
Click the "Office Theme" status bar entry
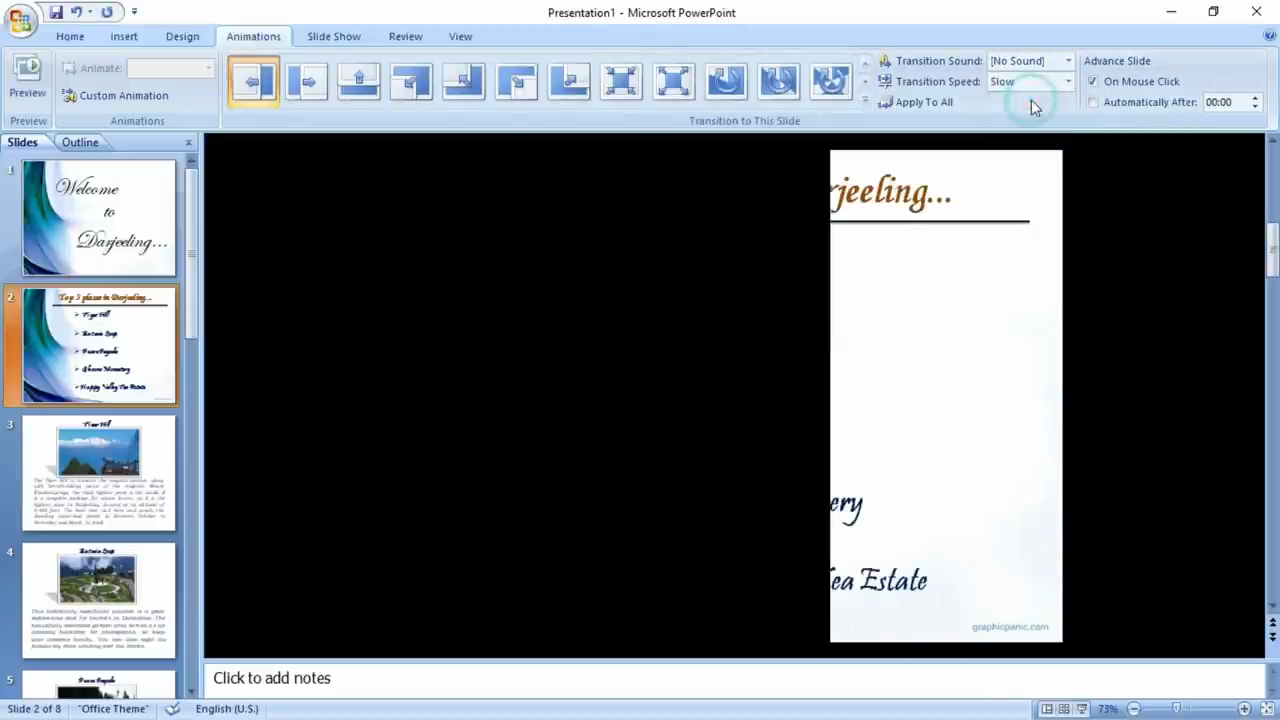point(113,709)
